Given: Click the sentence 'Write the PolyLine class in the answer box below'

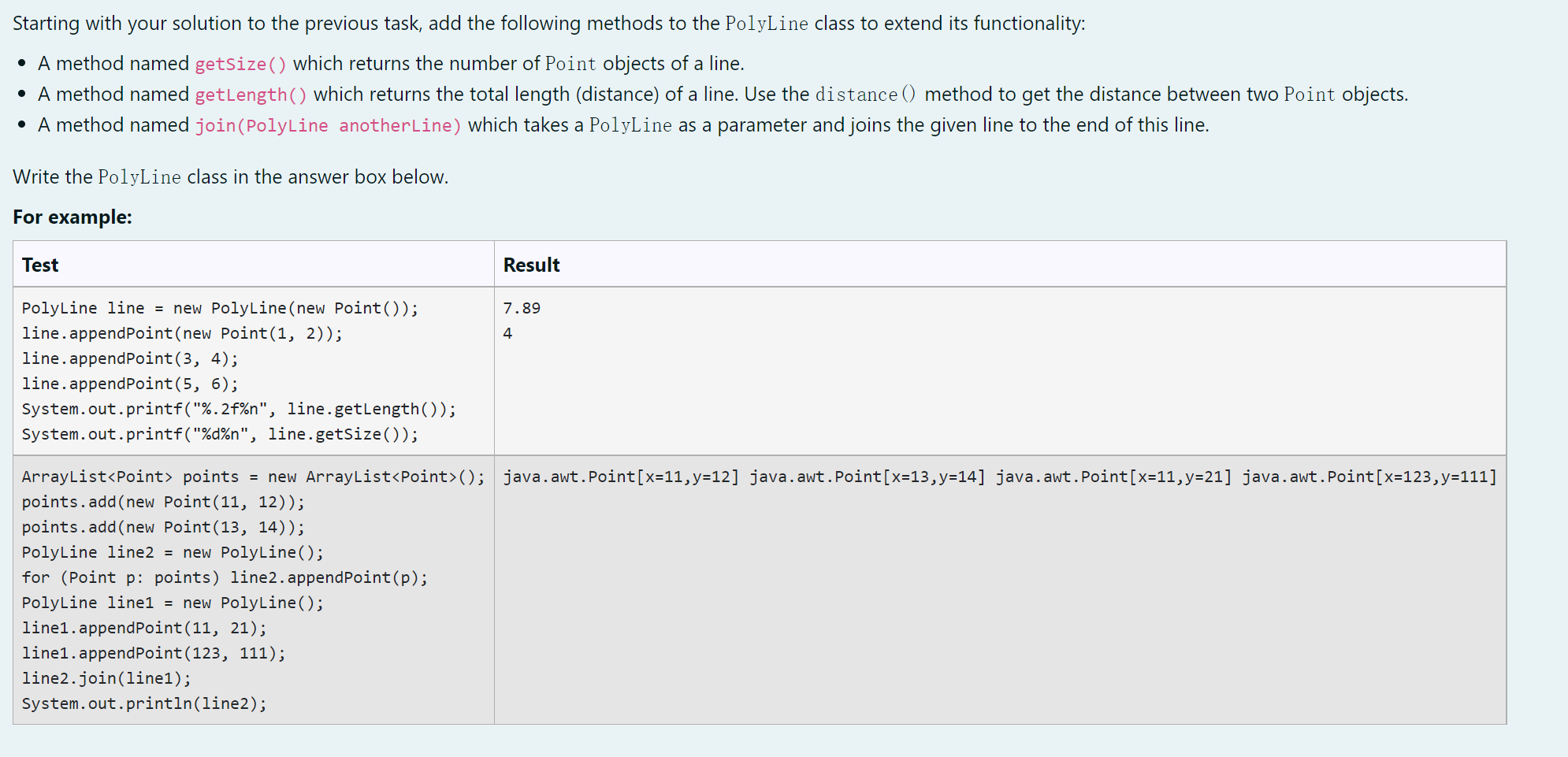Looking at the screenshot, I should 230,176.
